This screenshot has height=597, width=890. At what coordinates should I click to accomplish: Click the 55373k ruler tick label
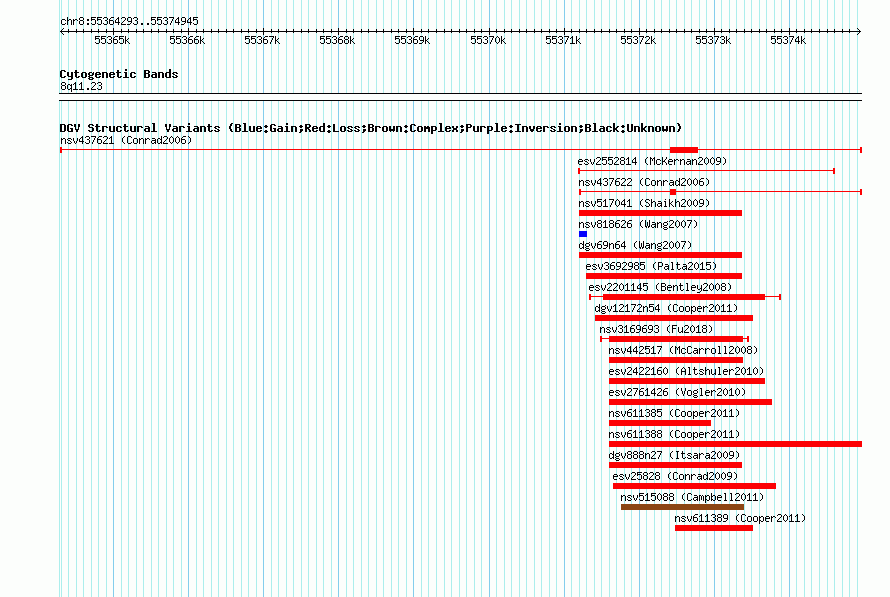[713, 40]
